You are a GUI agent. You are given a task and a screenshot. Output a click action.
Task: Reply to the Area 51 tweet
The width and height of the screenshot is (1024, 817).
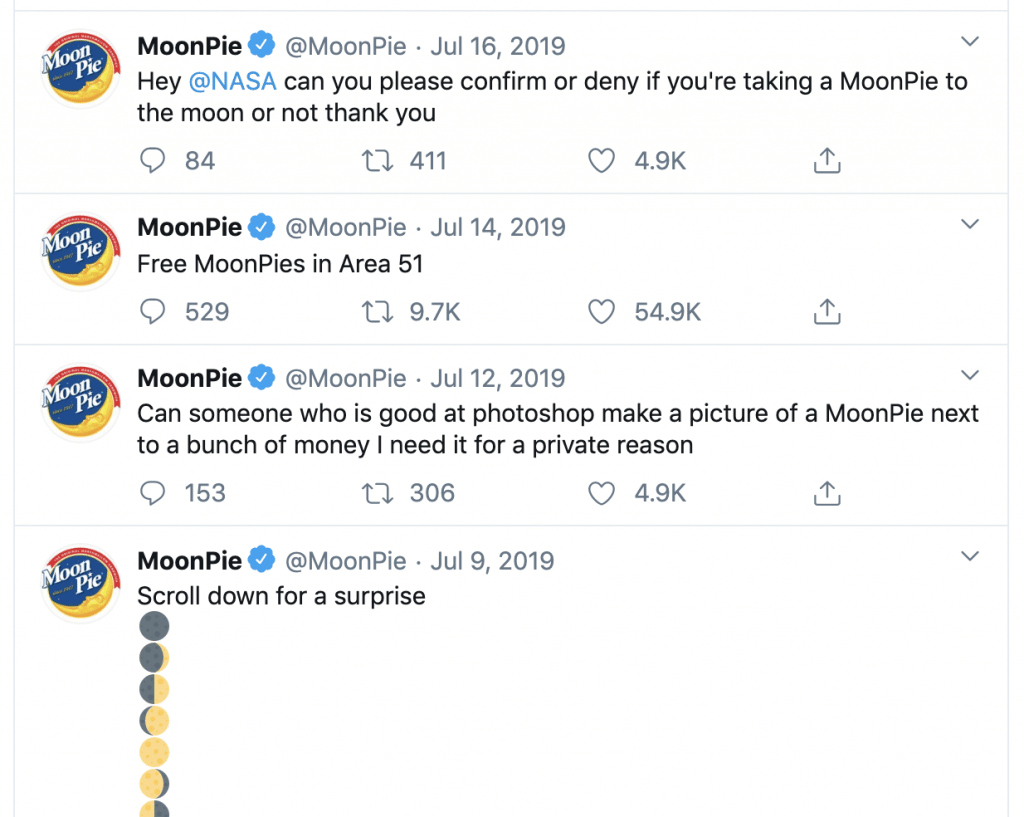[152, 313]
